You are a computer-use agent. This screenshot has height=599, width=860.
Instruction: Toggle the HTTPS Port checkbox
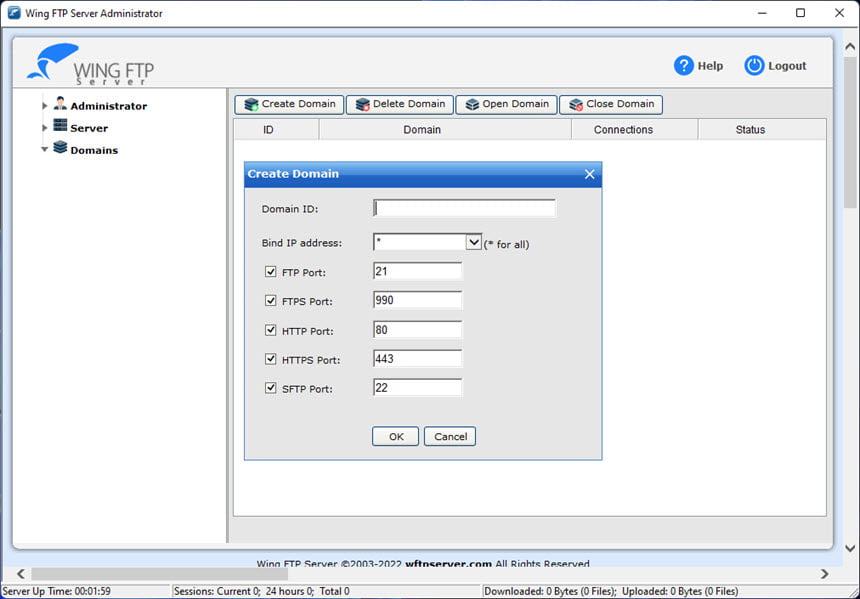(270, 359)
